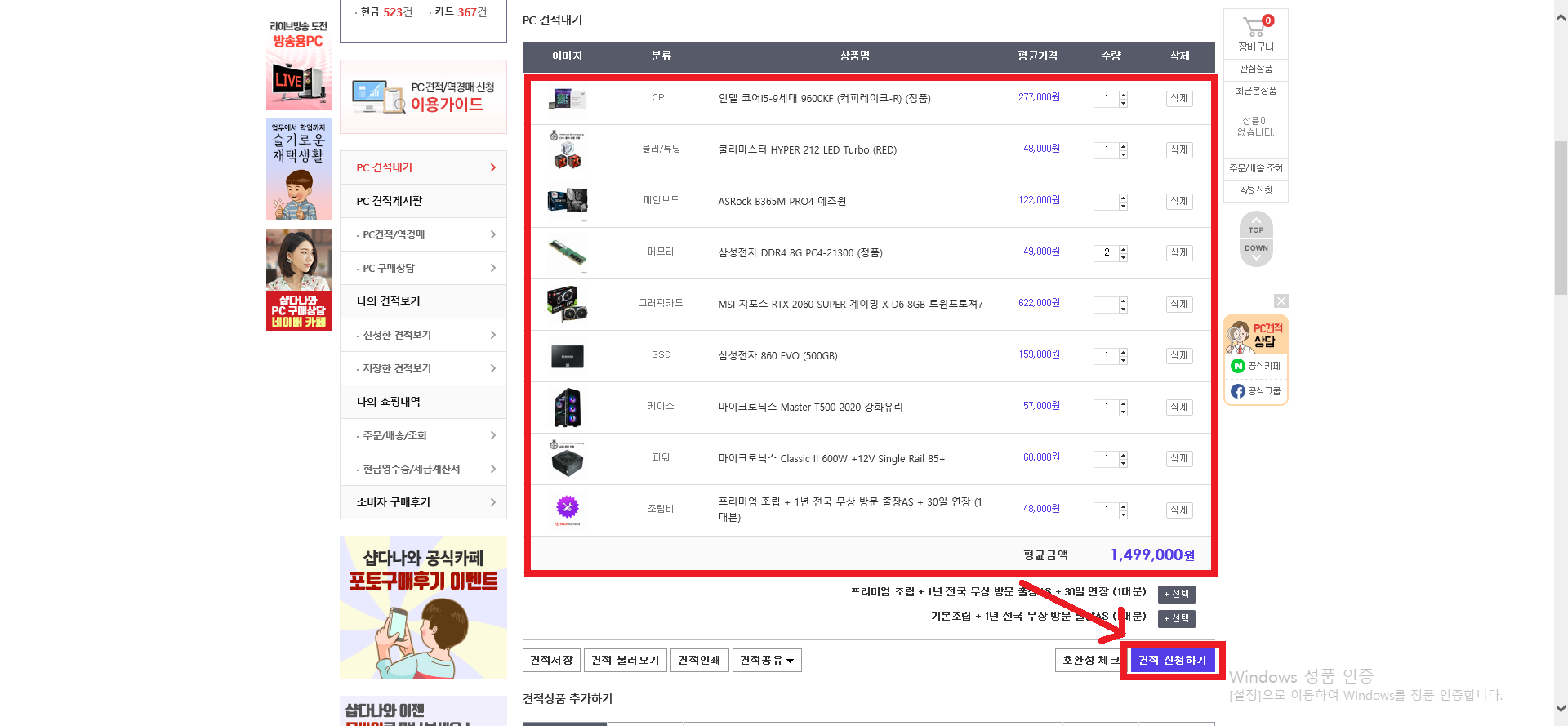Image resolution: width=1568 pixels, height=726 pixels.
Task: Adjust the case quantity stepper
Action: tap(1123, 408)
